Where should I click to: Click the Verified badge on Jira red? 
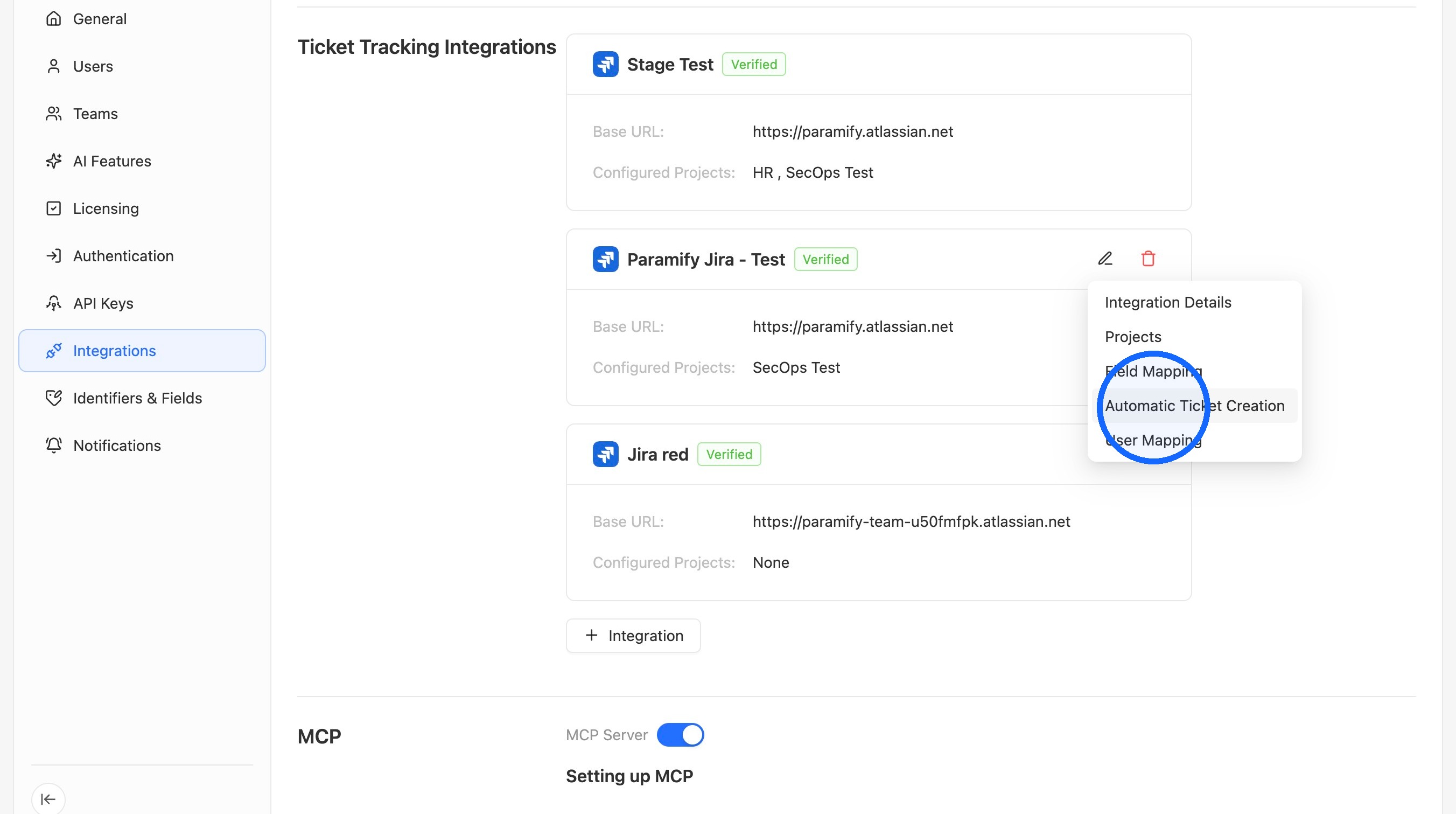pos(729,454)
